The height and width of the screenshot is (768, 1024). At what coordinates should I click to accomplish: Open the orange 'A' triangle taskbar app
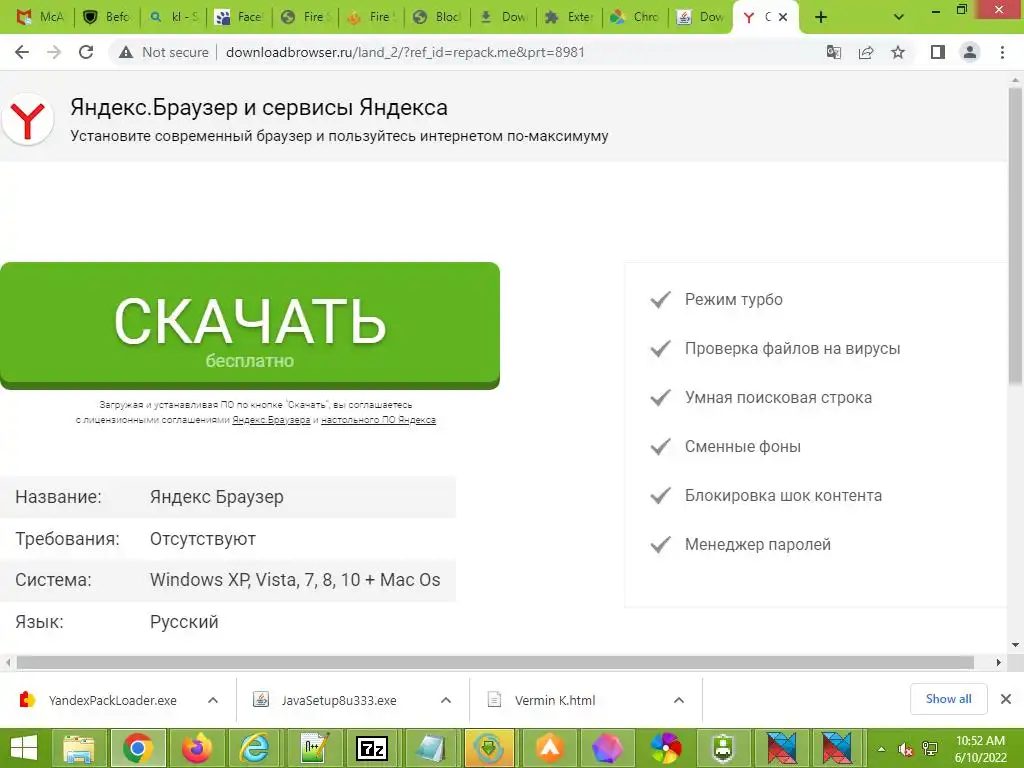tap(549, 748)
